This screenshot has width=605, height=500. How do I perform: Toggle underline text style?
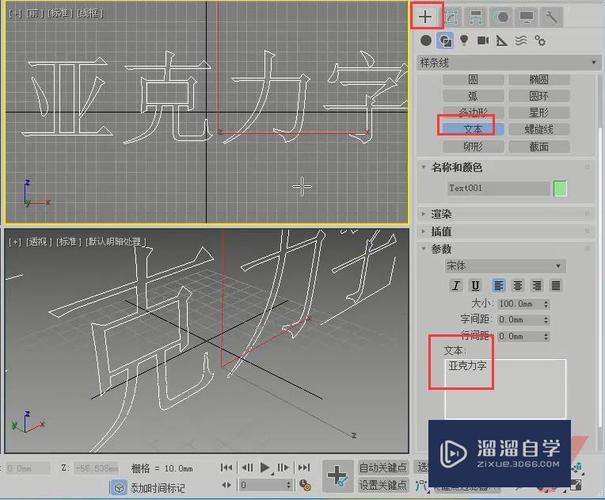point(475,285)
